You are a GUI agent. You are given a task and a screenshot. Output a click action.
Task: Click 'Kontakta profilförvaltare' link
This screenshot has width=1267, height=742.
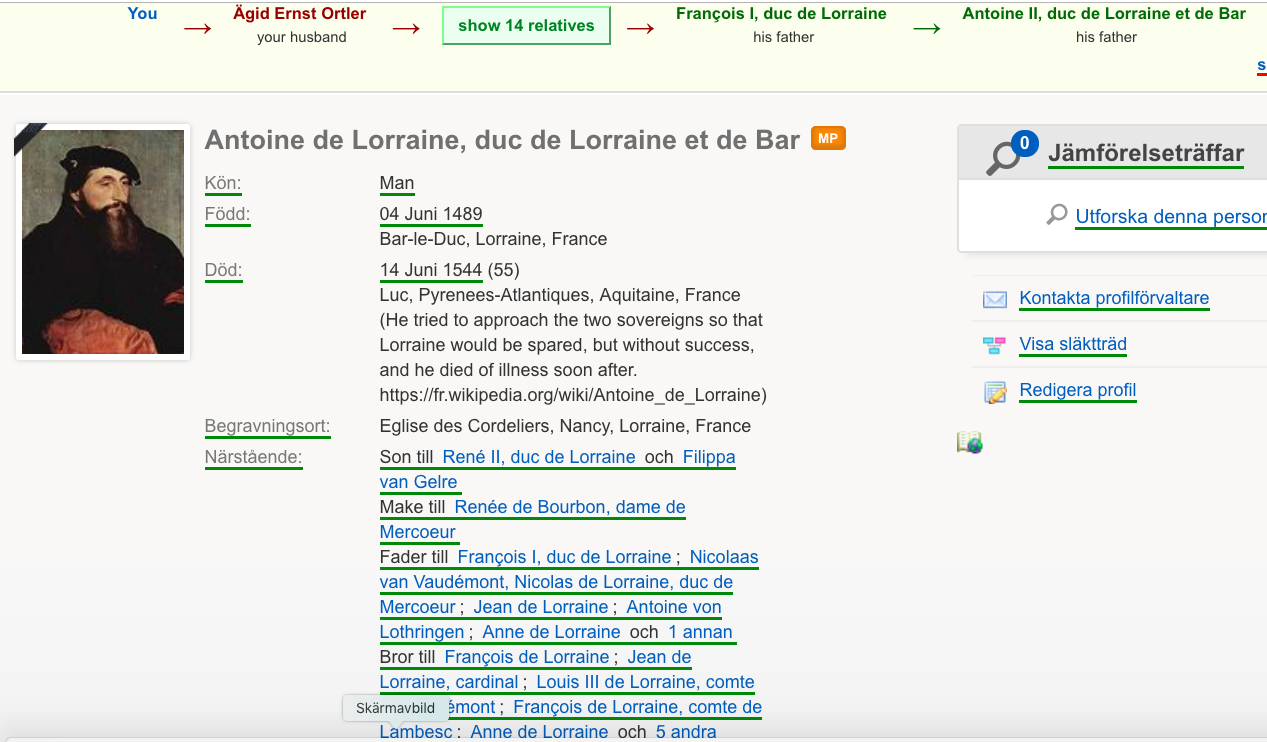[x=1114, y=298]
